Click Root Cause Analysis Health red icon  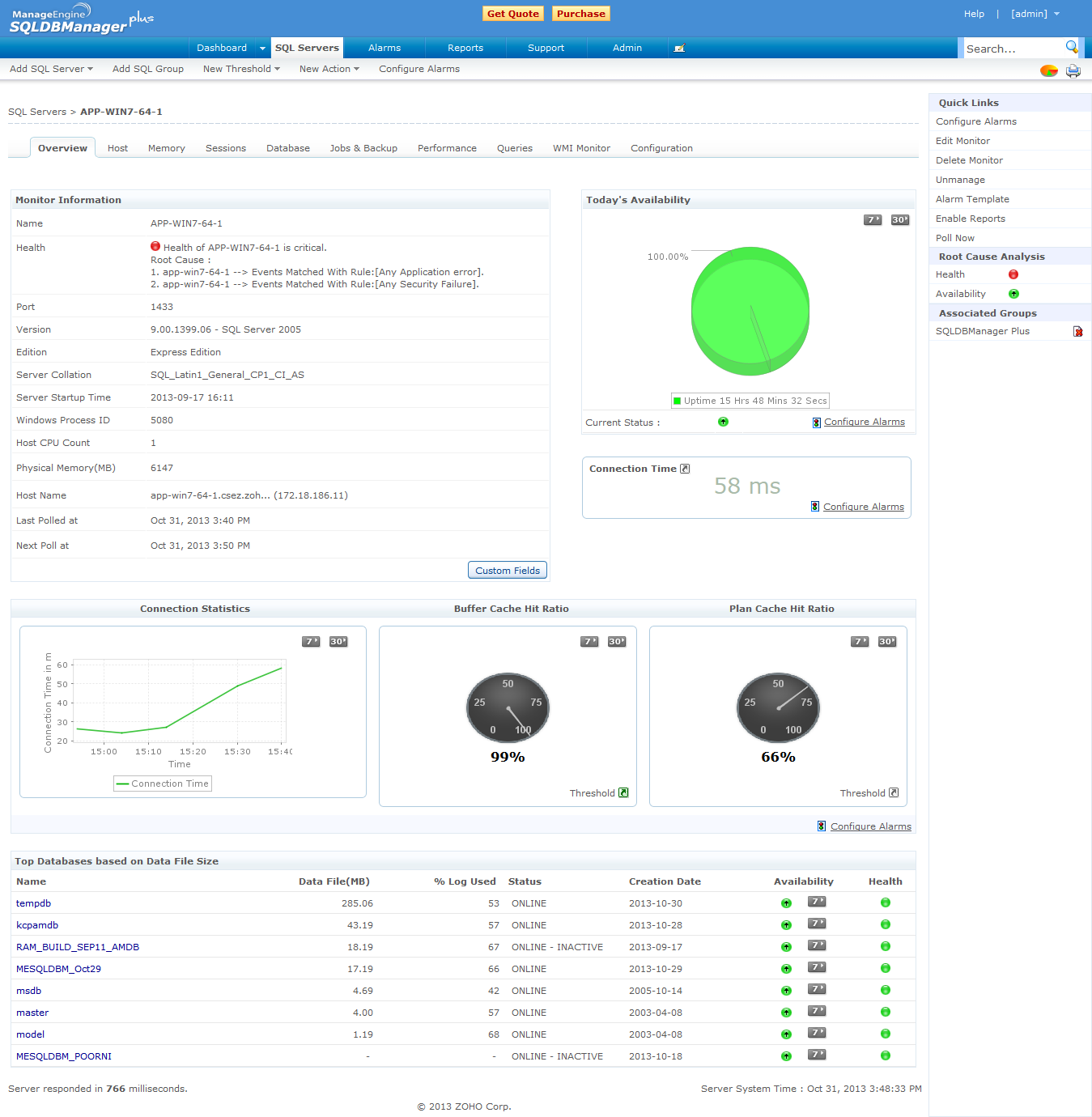(x=1013, y=275)
